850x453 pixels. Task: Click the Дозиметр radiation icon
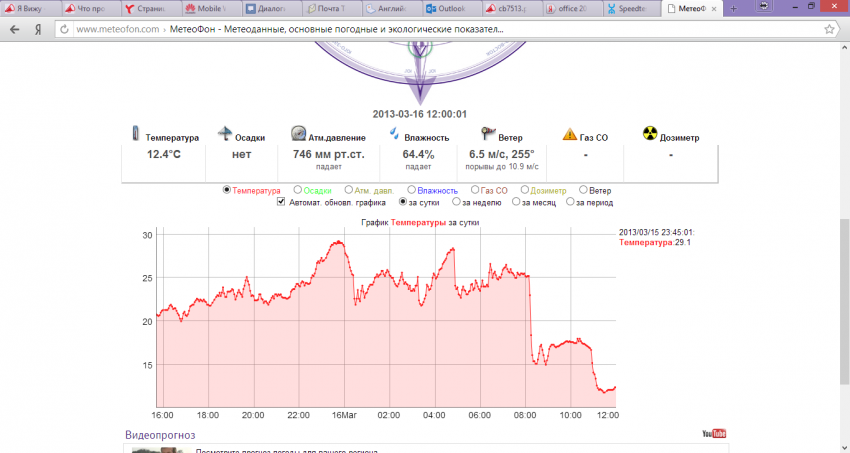650,135
